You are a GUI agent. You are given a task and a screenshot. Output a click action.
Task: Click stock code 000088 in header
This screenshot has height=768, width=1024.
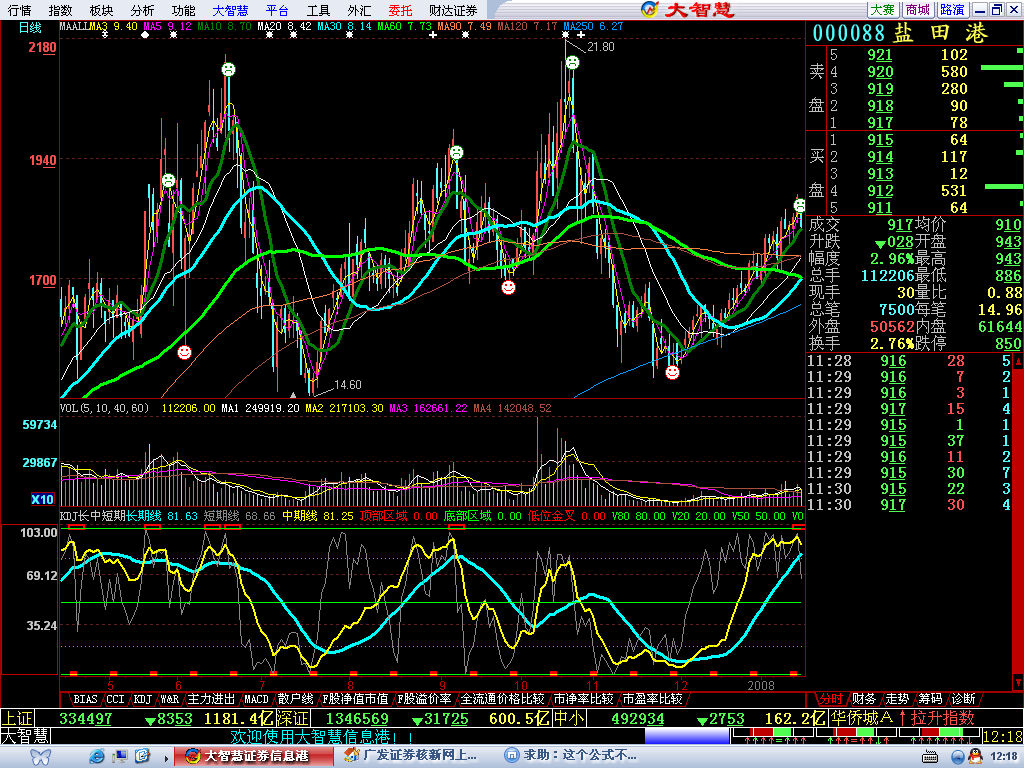[x=848, y=33]
